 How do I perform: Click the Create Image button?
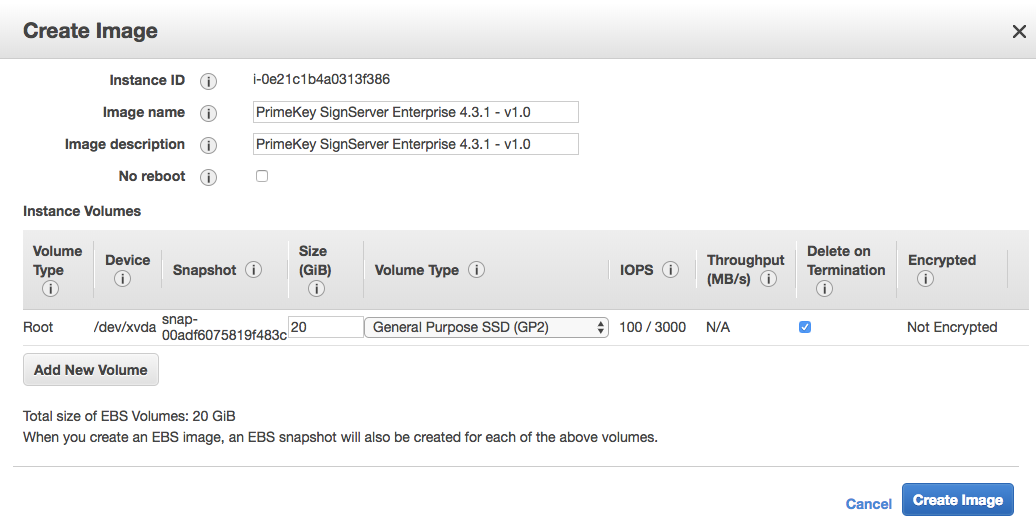pyautogui.click(x=957, y=500)
